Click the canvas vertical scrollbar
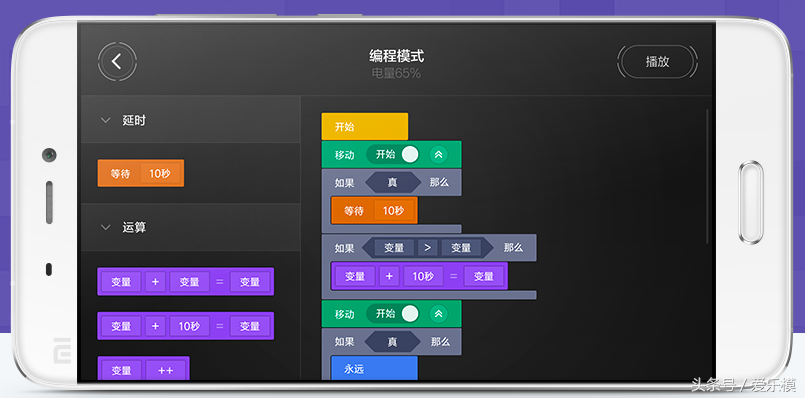Viewport: 805px width, 398px height. 707,176
